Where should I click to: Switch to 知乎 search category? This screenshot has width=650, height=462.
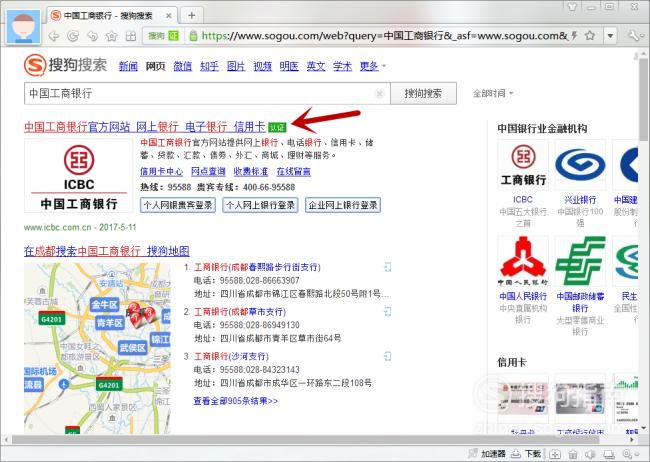(x=209, y=66)
